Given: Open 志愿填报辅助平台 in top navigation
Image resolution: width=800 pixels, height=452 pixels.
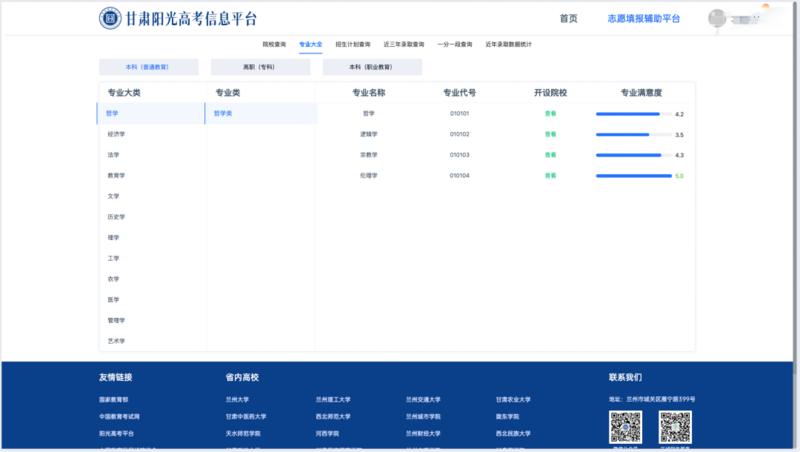Looking at the screenshot, I should point(643,18).
